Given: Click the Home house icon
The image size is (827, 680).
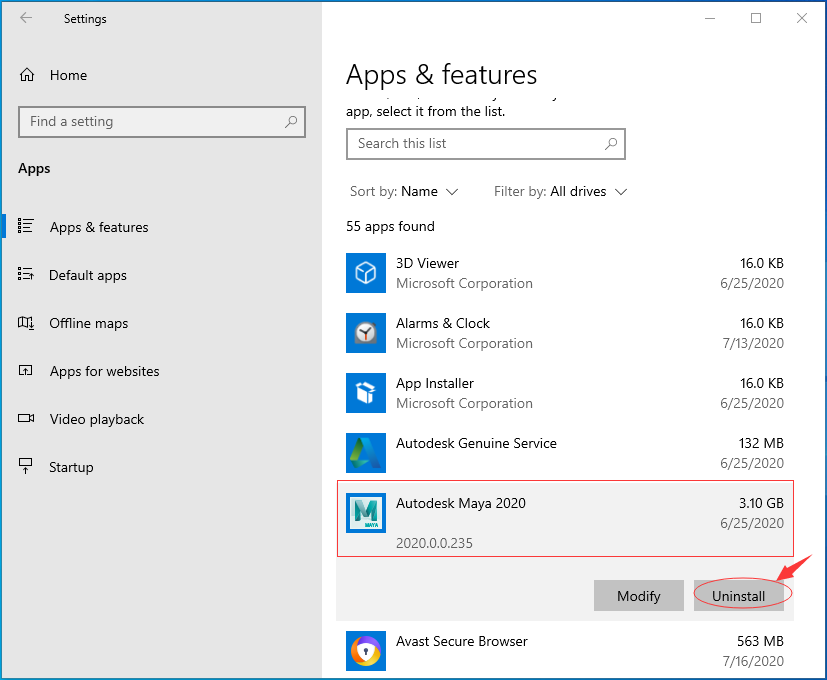Looking at the screenshot, I should coord(27,75).
